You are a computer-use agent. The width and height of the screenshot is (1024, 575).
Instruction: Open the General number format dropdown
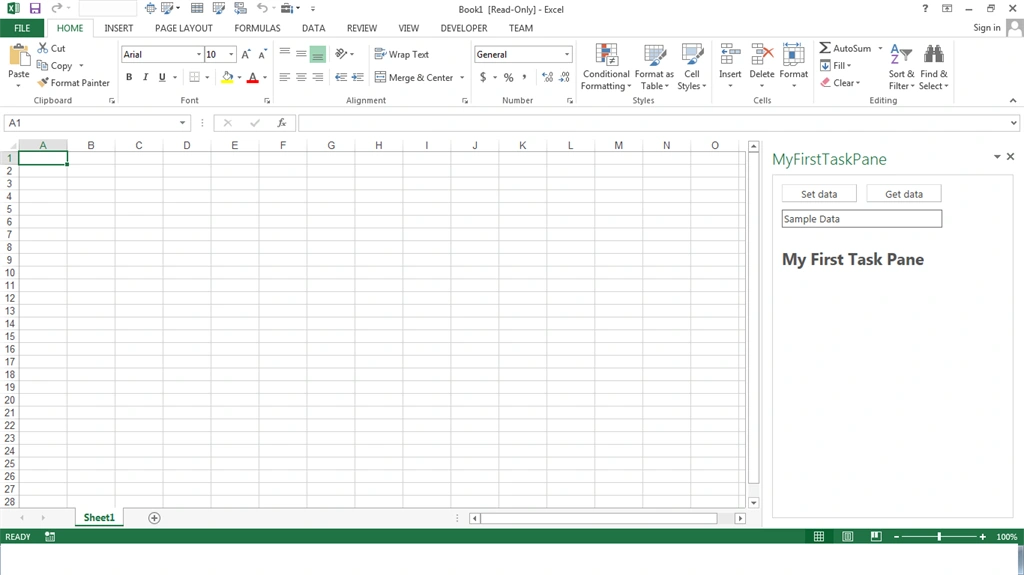(x=567, y=54)
